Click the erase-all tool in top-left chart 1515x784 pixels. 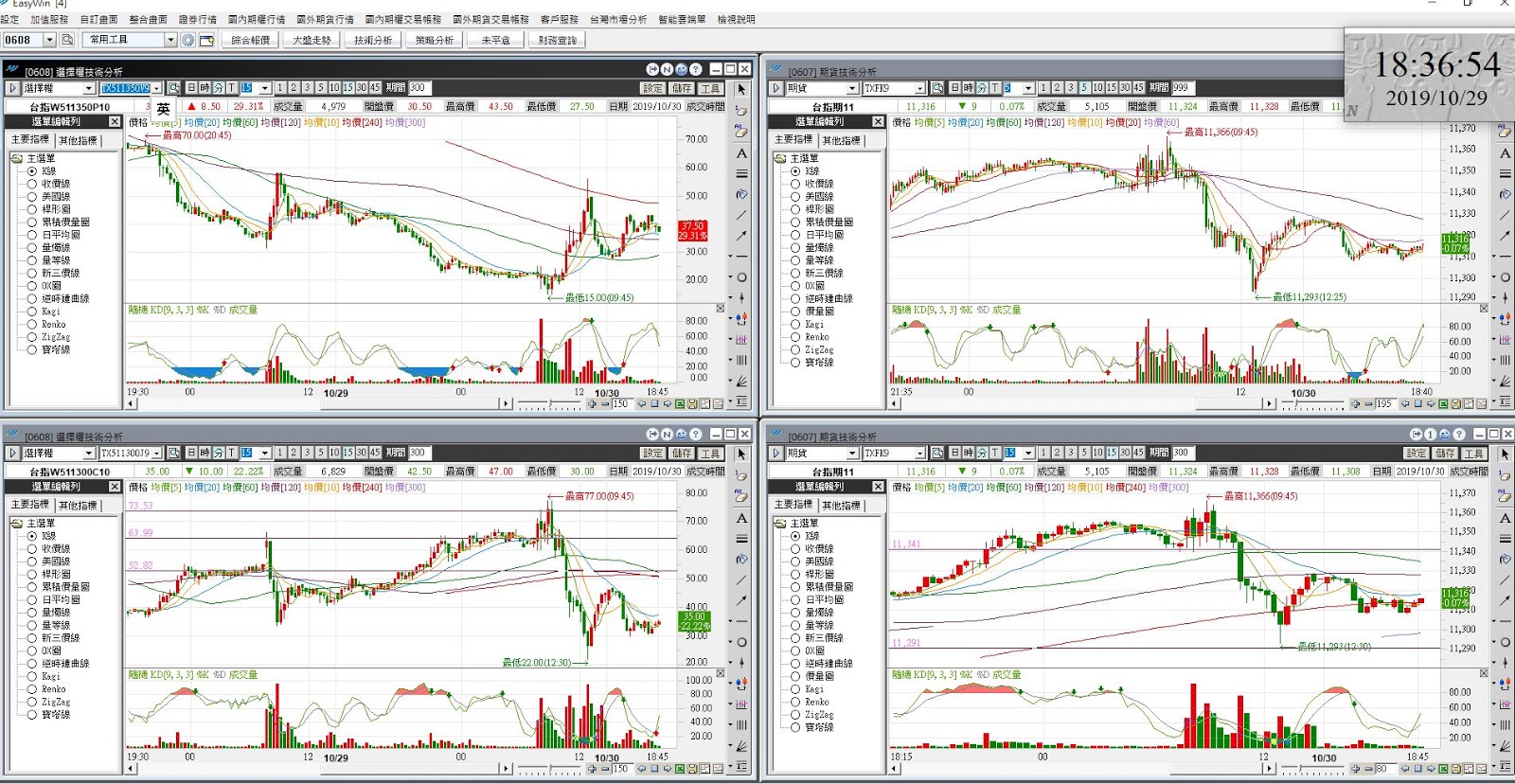pos(741,133)
